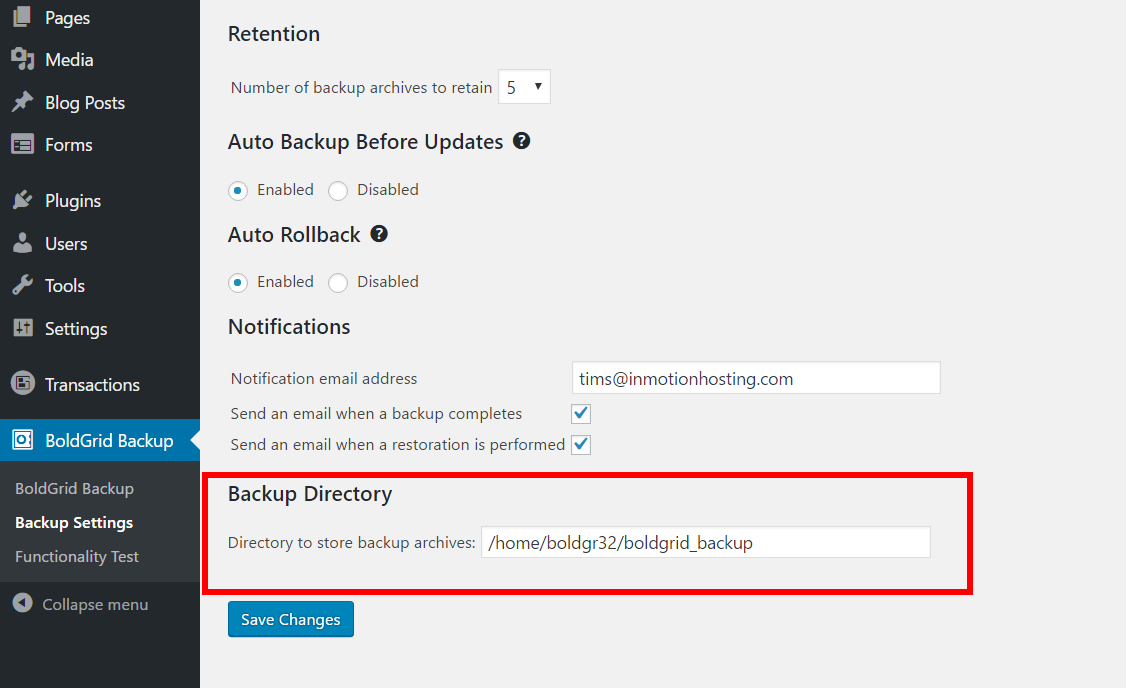Click the Users person icon
The width and height of the screenshot is (1126, 688).
click(22, 243)
